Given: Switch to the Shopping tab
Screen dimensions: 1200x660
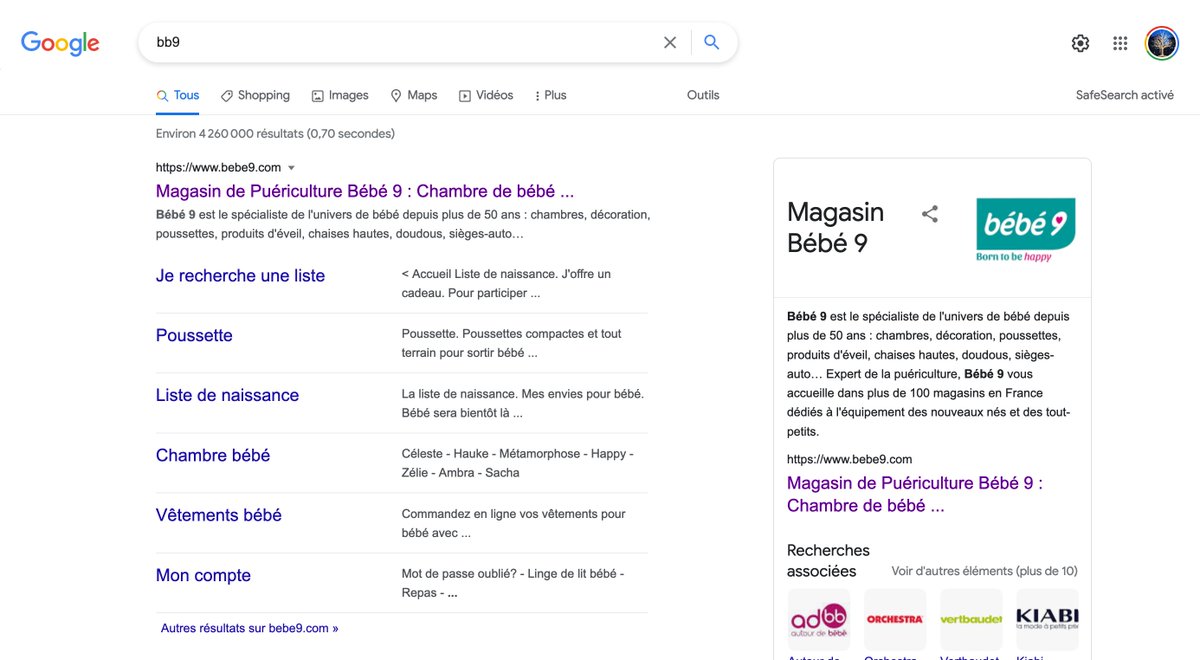Looking at the screenshot, I should [x=255, y=95].
